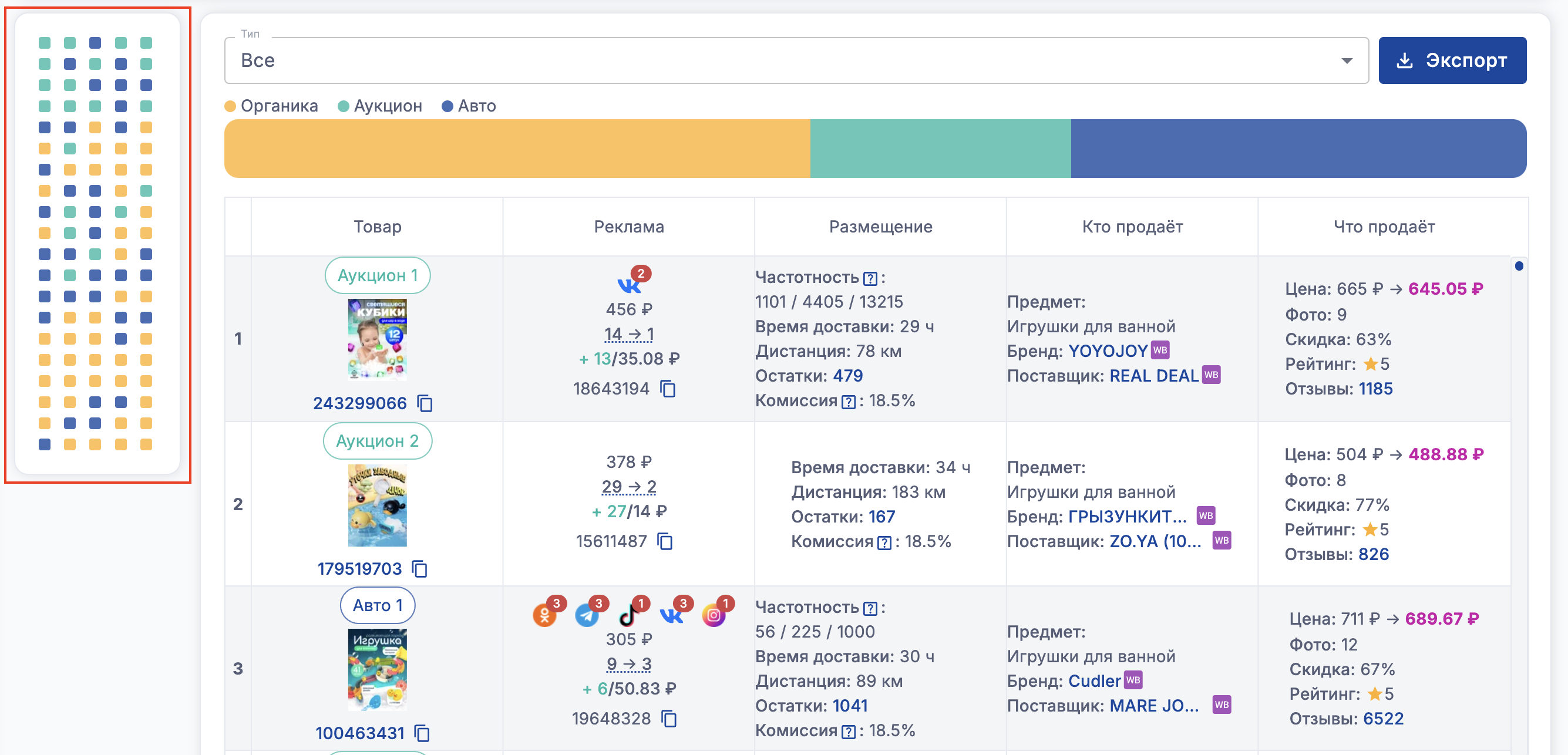Expand ad position change 14 → 1
Screen dimensions: 1568x755
click(x=629, y=334)
